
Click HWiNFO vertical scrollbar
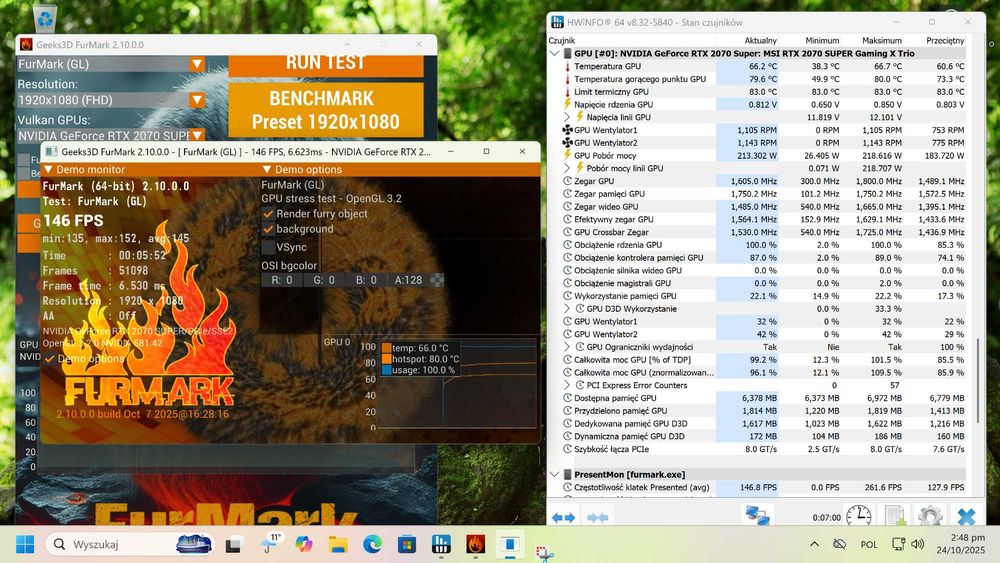click(x=978, y=379)
